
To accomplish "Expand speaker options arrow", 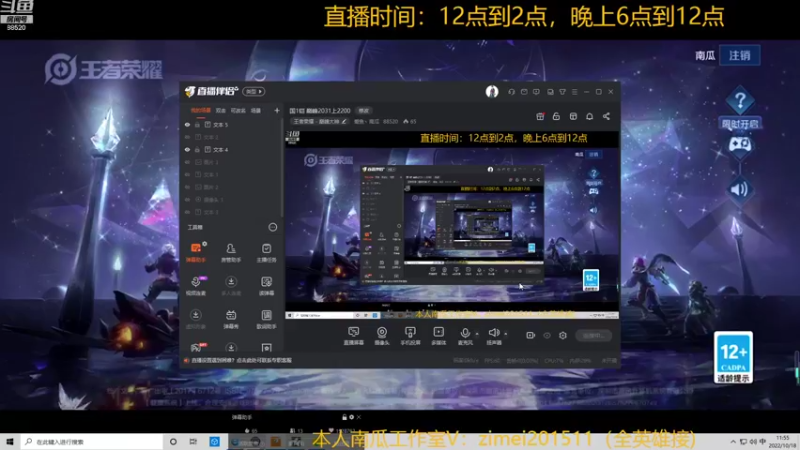I will (x=506, y=334).
